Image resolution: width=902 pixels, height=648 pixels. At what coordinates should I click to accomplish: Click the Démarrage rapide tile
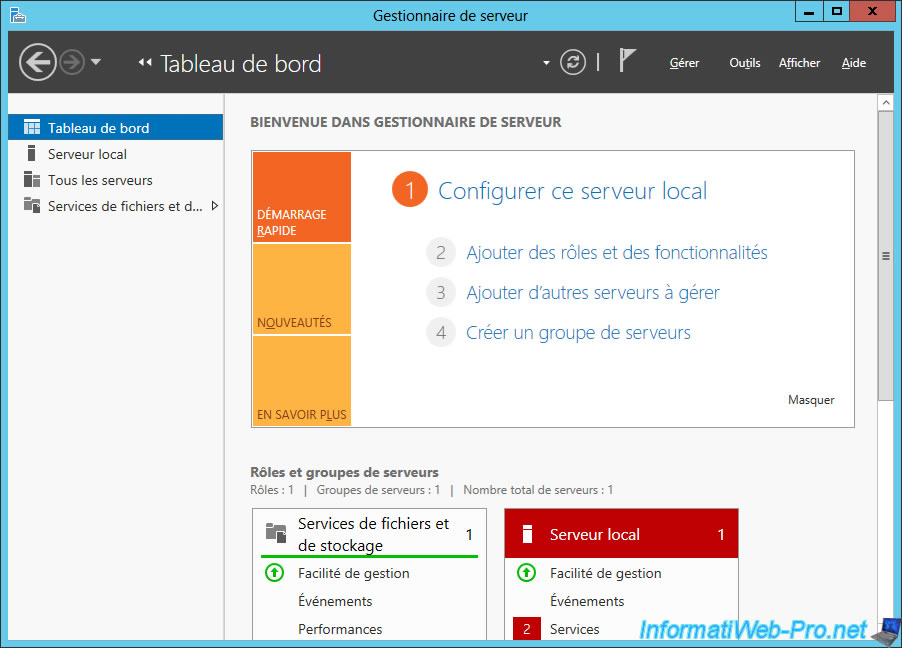(301, 197)
